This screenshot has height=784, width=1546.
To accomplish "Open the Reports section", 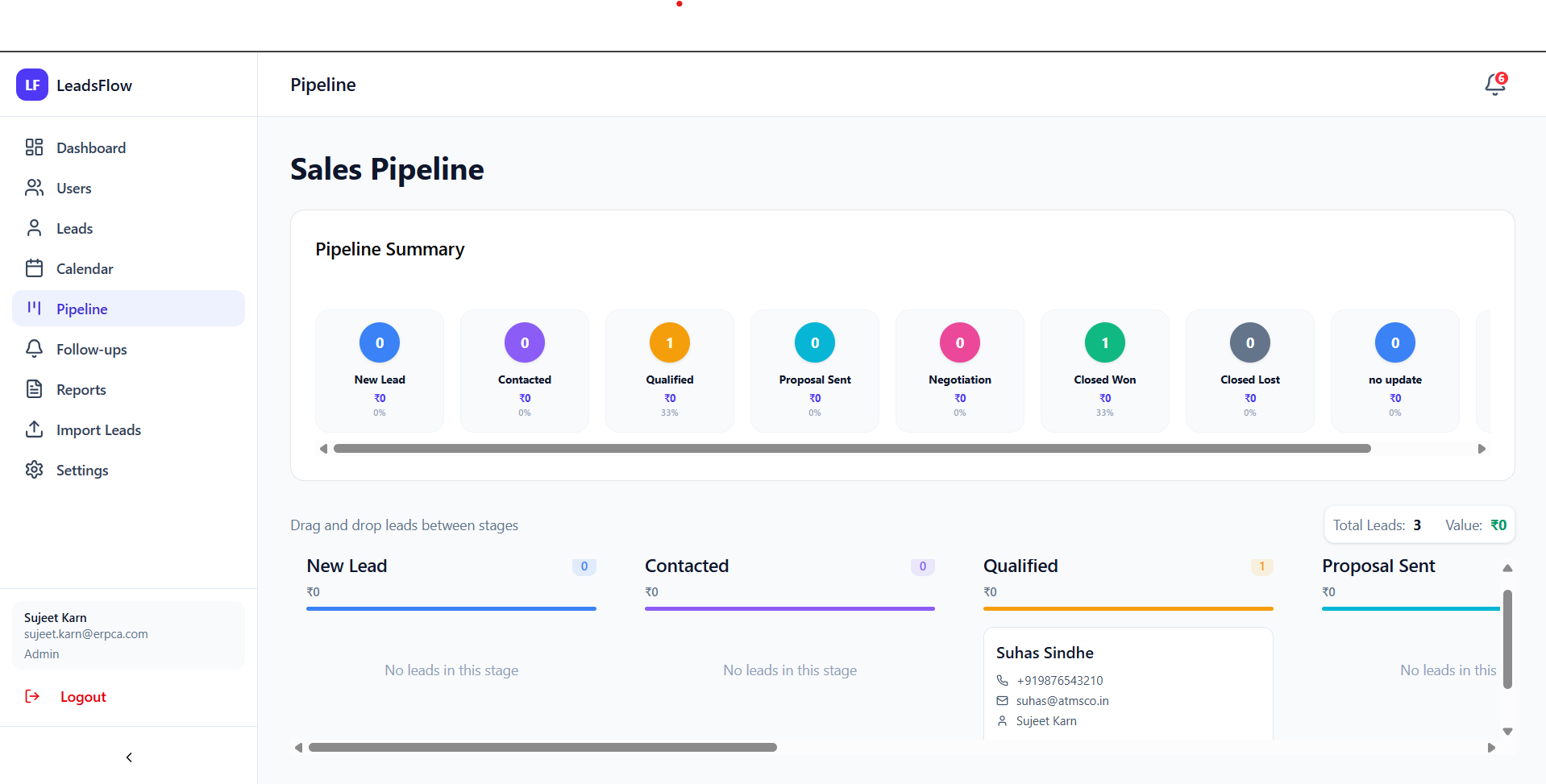I will pos(81,389).
